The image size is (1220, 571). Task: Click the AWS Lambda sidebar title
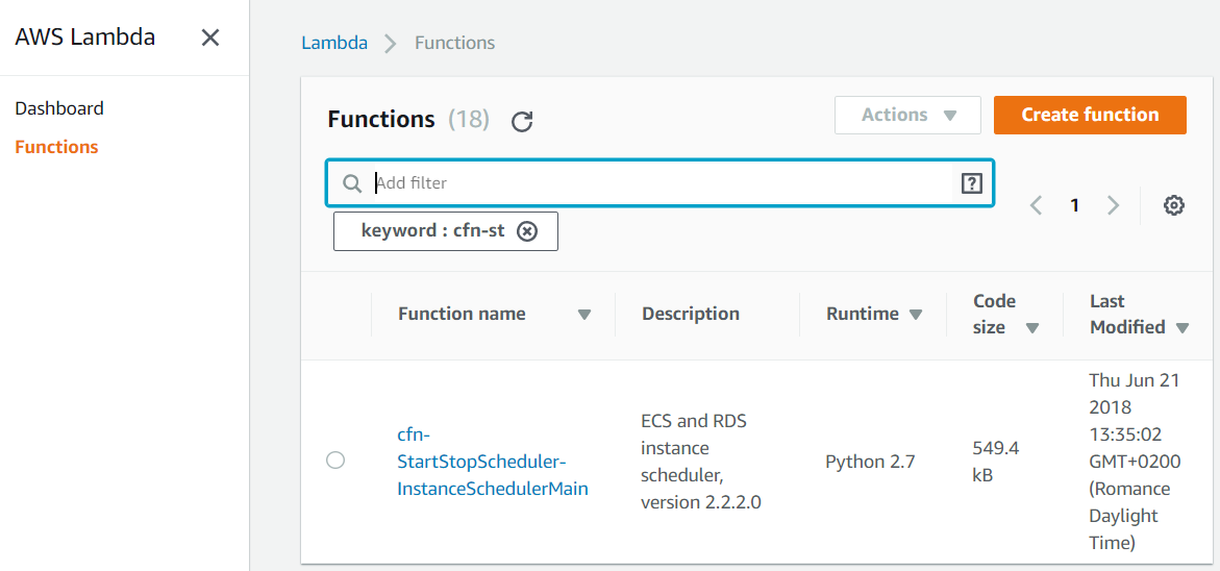(85, 38)
